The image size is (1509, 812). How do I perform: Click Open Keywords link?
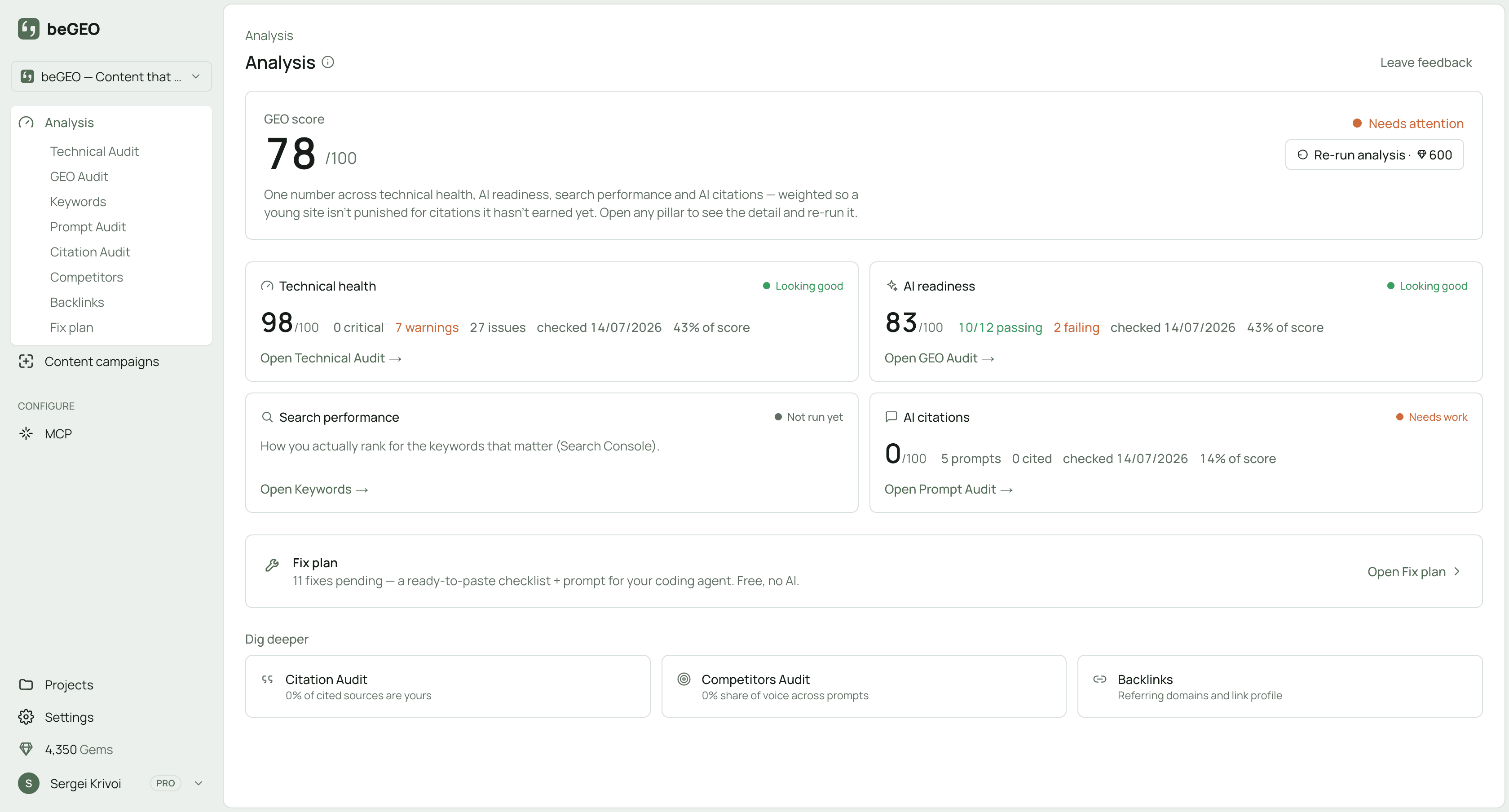coord(314,489)
